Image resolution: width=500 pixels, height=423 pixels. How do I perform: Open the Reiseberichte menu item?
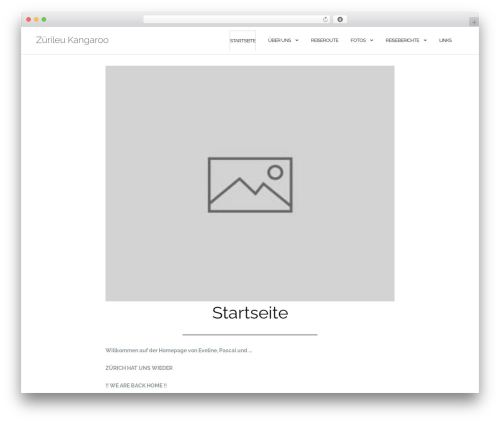pyautogui.click(x=402, y=40)
